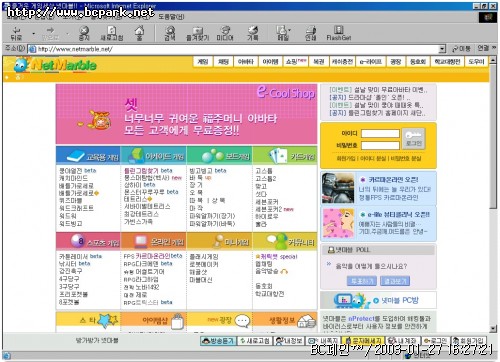Click the 내정보 button in bottom bar
500x362 pixels.
pyautogui.click(x=289, y=341)
